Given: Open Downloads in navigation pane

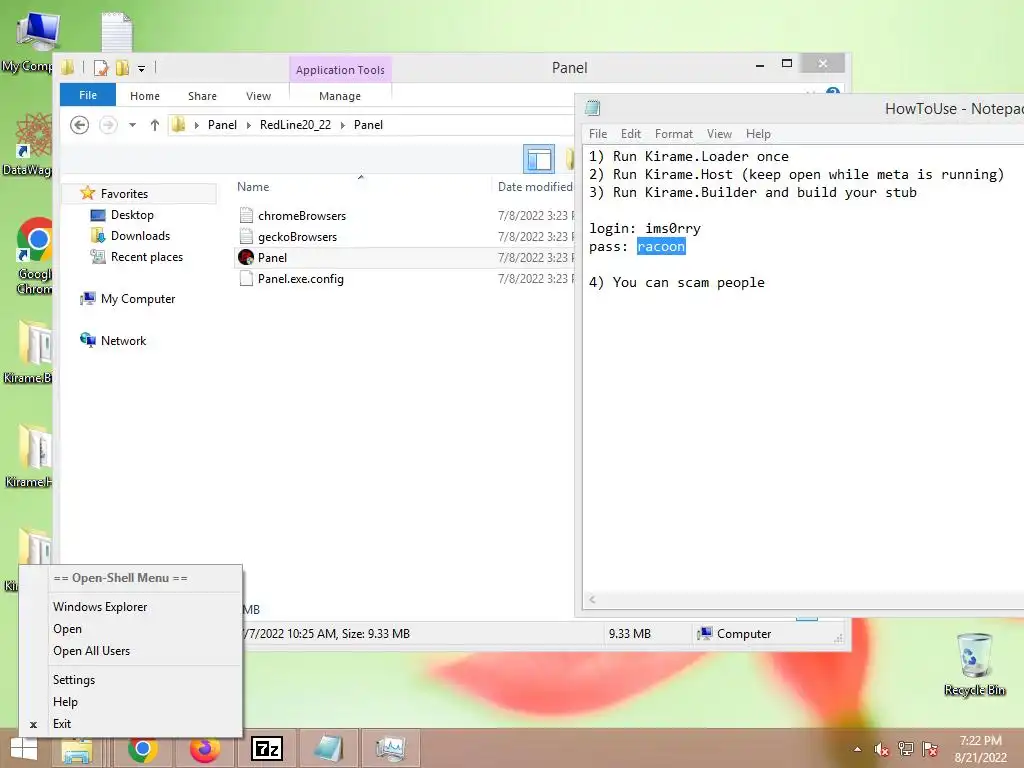Looking at the screenshot, I should tap(140, 236).
